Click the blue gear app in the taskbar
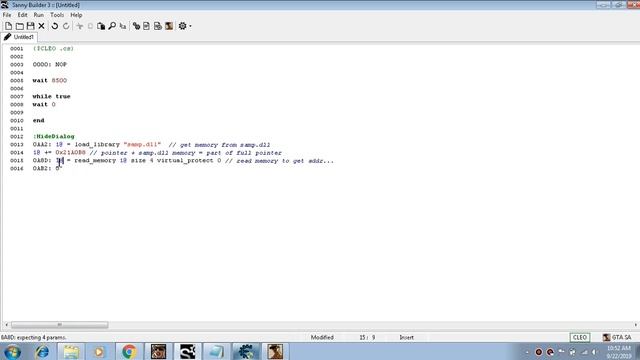Image resolution: width=640 pixels, height=360 pixels. tap(246, 351)
